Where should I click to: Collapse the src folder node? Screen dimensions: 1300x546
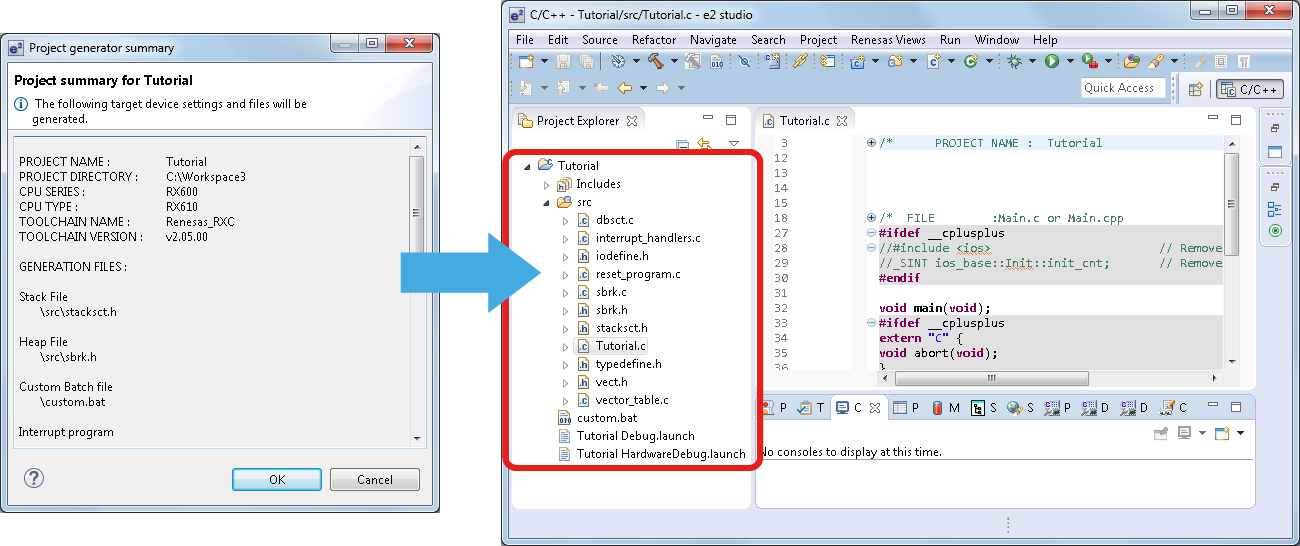coord(546,202)
